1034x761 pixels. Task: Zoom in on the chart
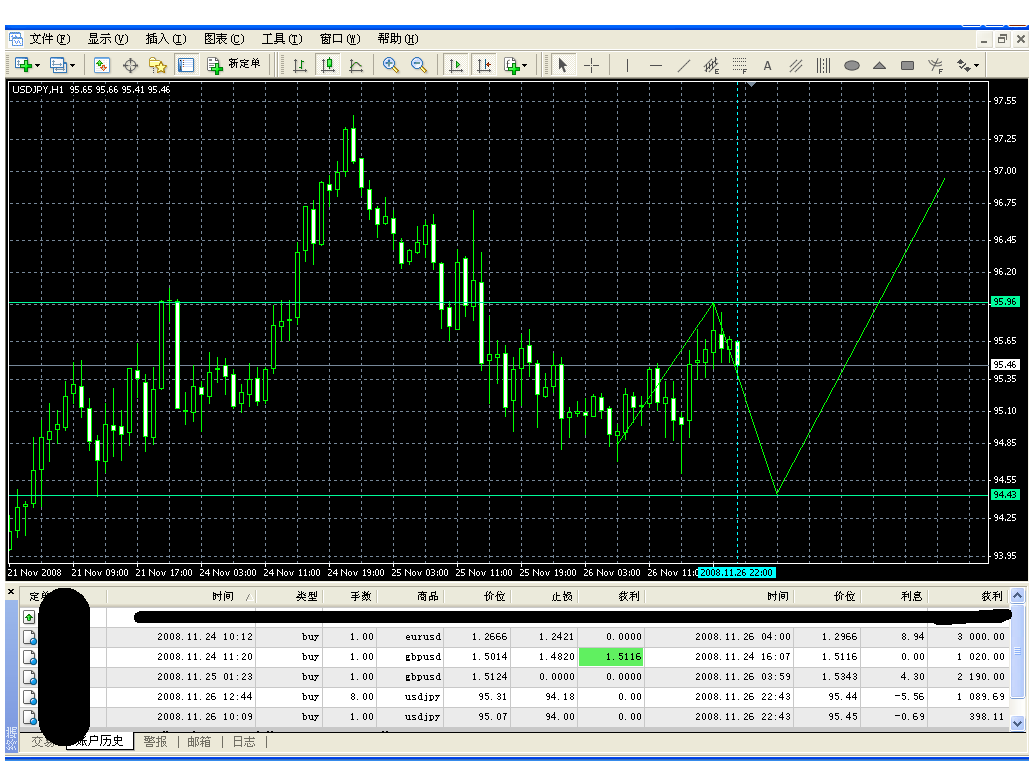tap(391, 65)
